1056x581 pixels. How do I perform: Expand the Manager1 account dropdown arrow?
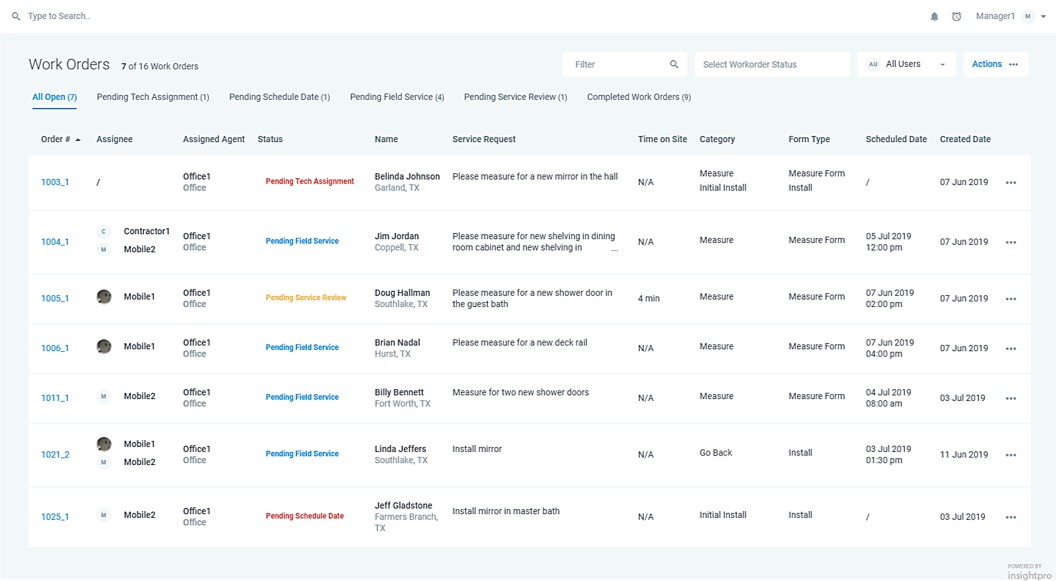tap(1044, 17)
